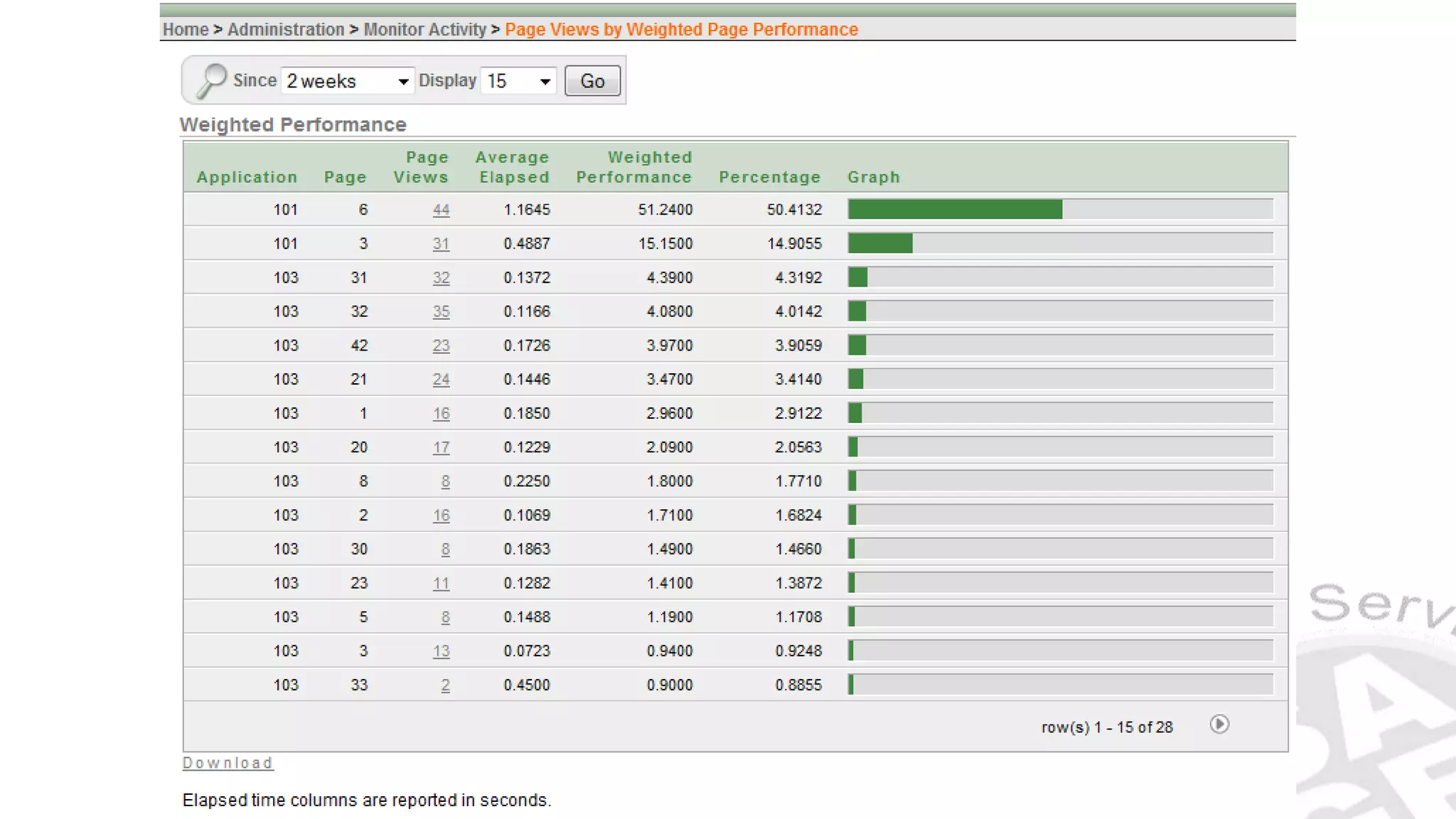Open page views link showing 31

tap(441, 244)
